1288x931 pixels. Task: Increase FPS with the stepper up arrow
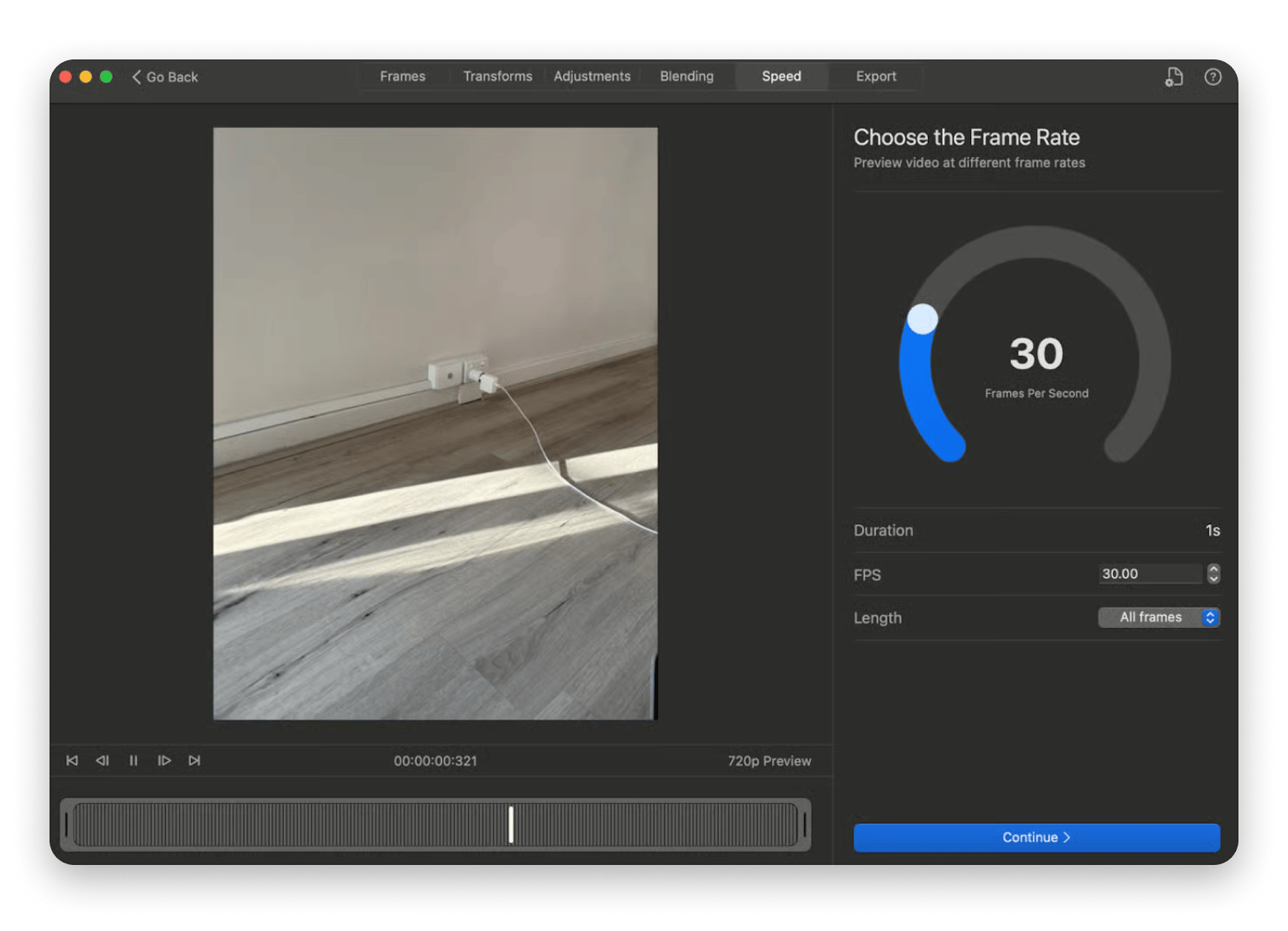pyautogui.click(x=1213, y=569)
